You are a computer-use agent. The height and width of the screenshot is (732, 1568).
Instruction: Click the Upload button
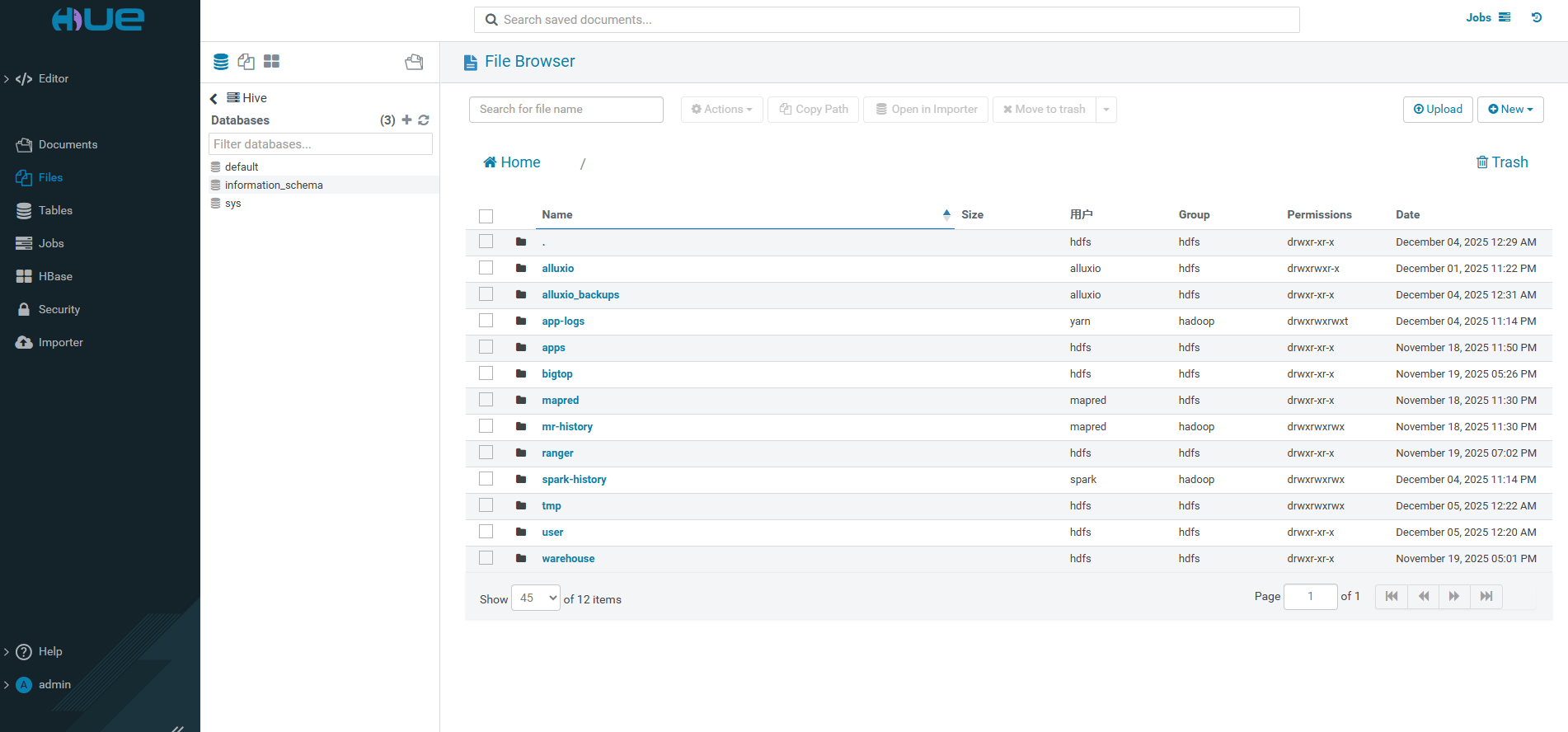click(x=1438, y=109)
